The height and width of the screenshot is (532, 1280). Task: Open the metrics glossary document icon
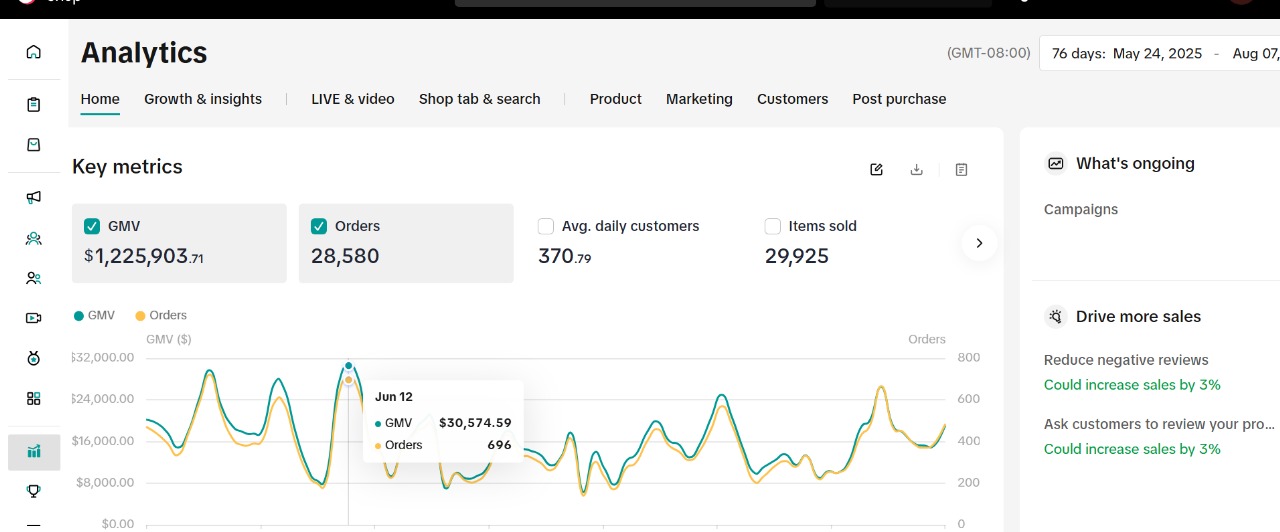coord(961,170)
